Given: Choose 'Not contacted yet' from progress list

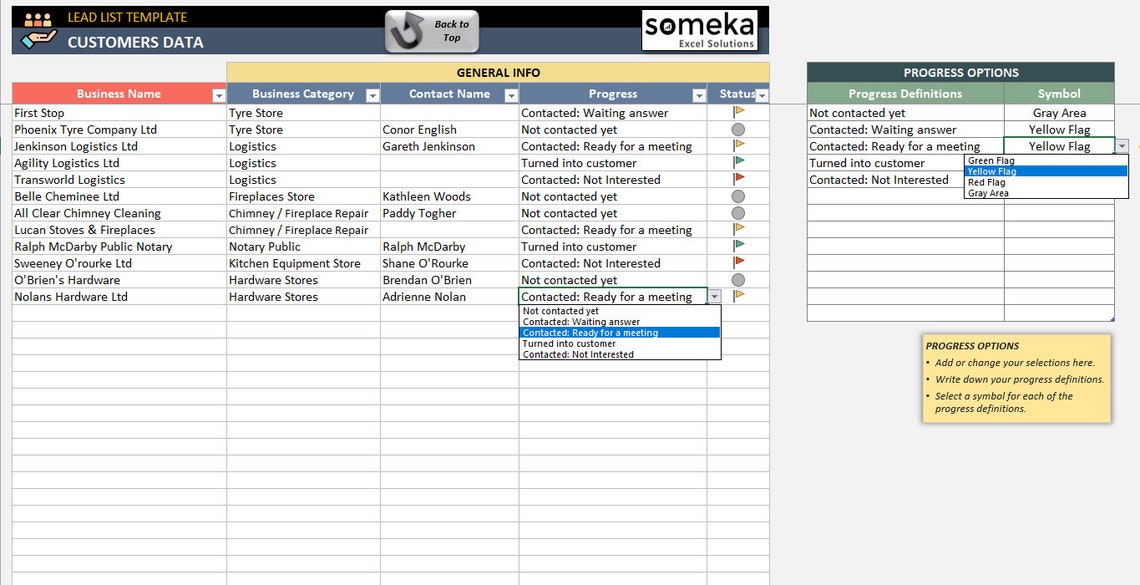Looking at the screenshot, I should (620, 311).
